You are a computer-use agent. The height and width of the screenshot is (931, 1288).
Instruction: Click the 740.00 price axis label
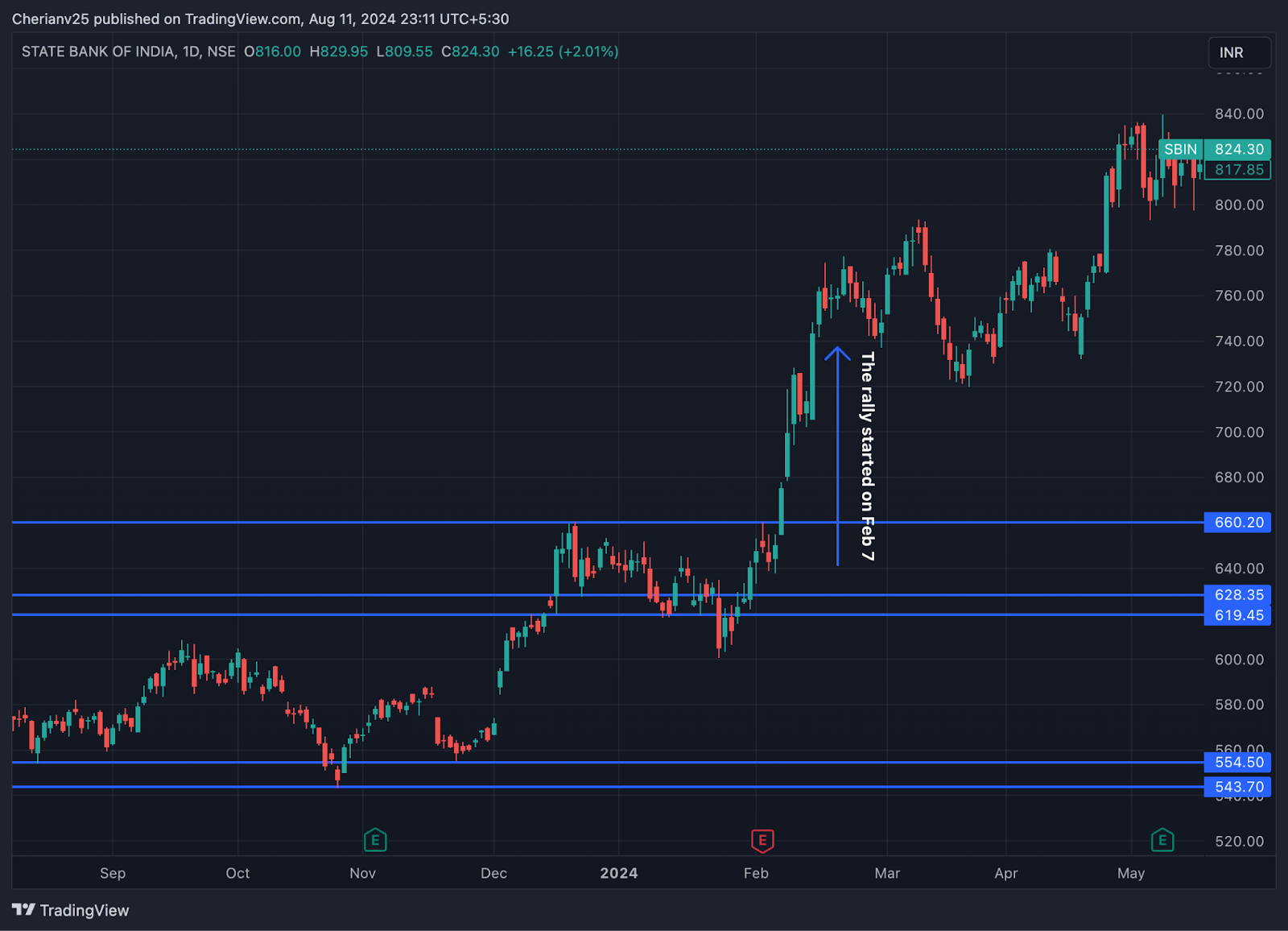1239,341
